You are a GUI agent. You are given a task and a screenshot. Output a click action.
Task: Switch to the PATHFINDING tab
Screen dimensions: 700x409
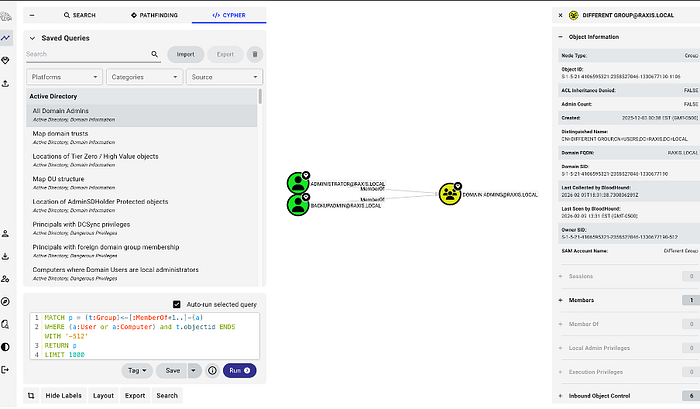coord(154,15)
